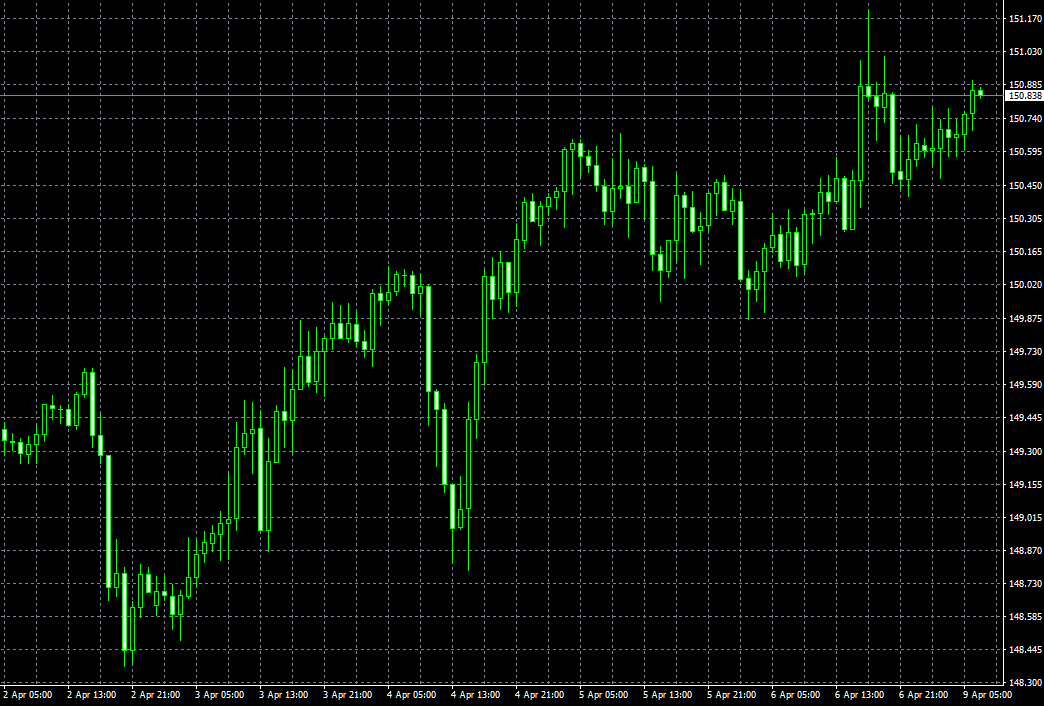Click the 150.450 price axis label
Screen dimensions: 1044x706
[x=1025, y=185]
